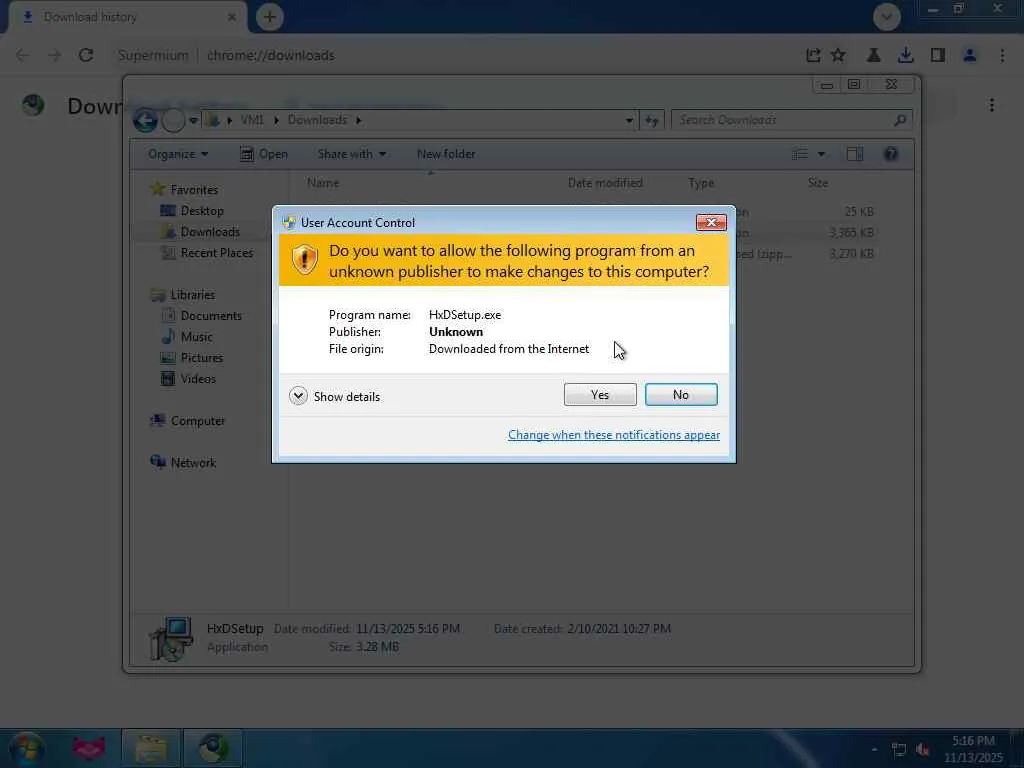The image size is (1024, 768).
Task: Open Explorer recent locations dropdown arrow
Action: coord(193,120)
